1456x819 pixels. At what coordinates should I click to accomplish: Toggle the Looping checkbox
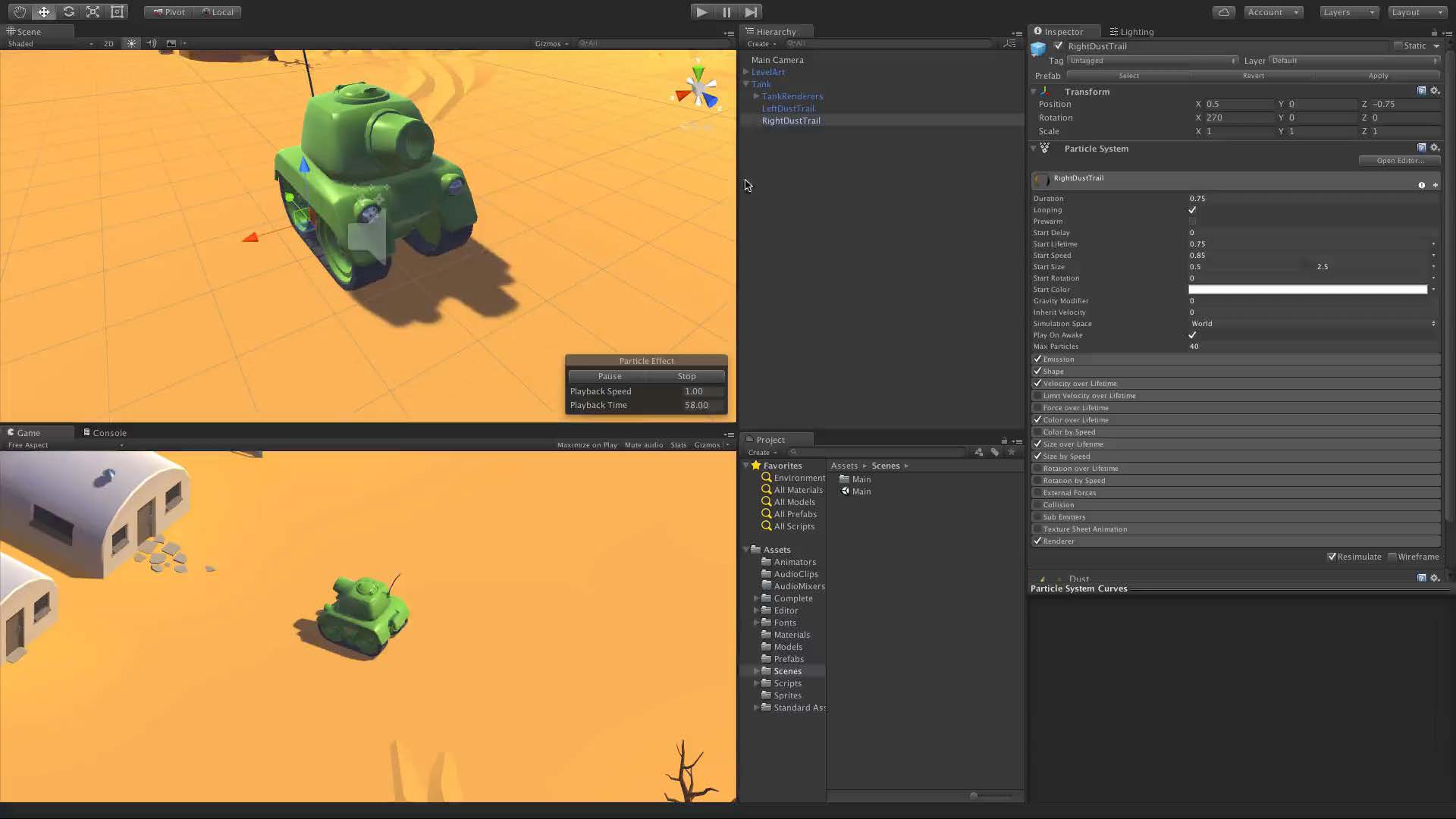click(x=1192, y=209)
